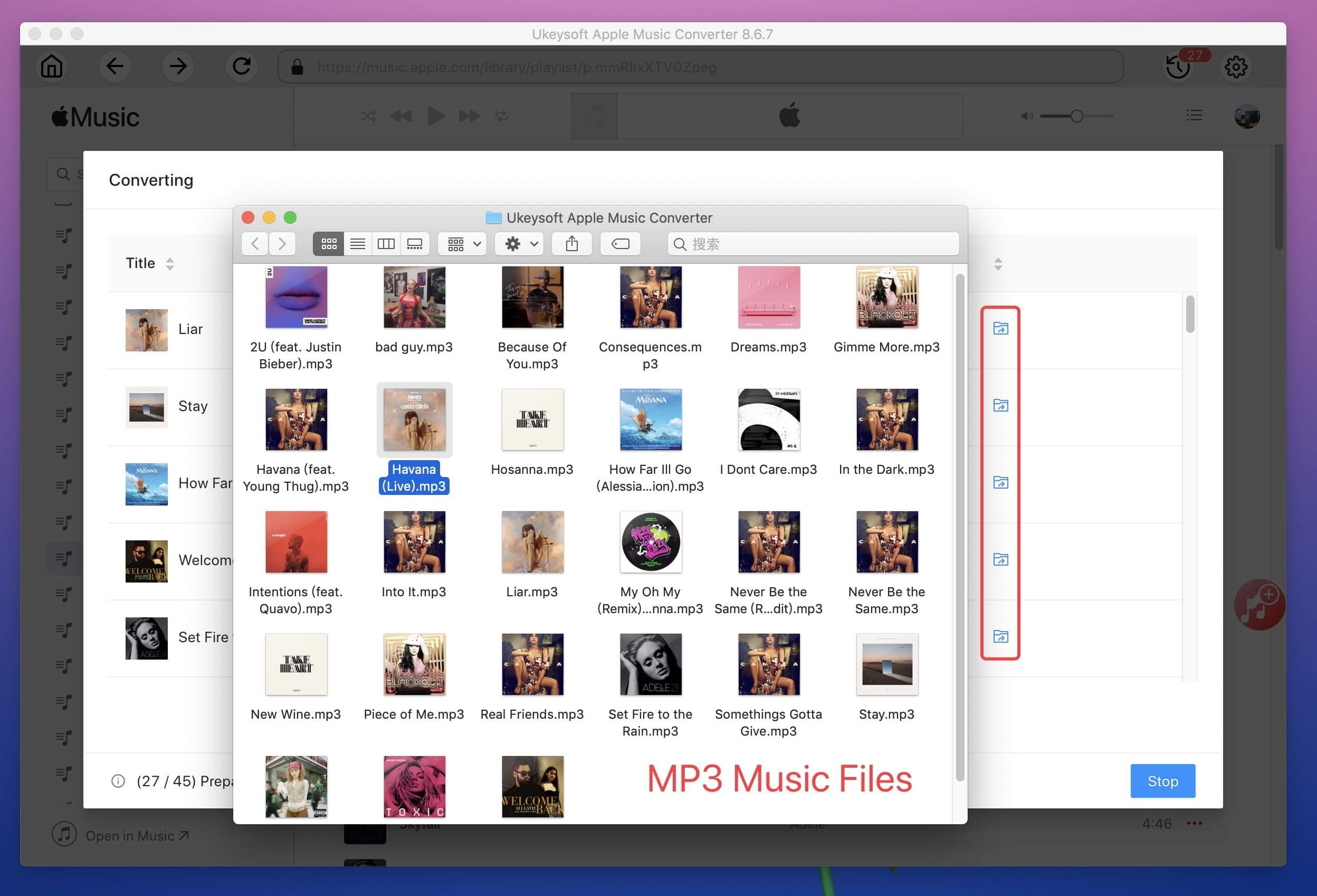Click the share/export icon in Finder toolbar

572,243
